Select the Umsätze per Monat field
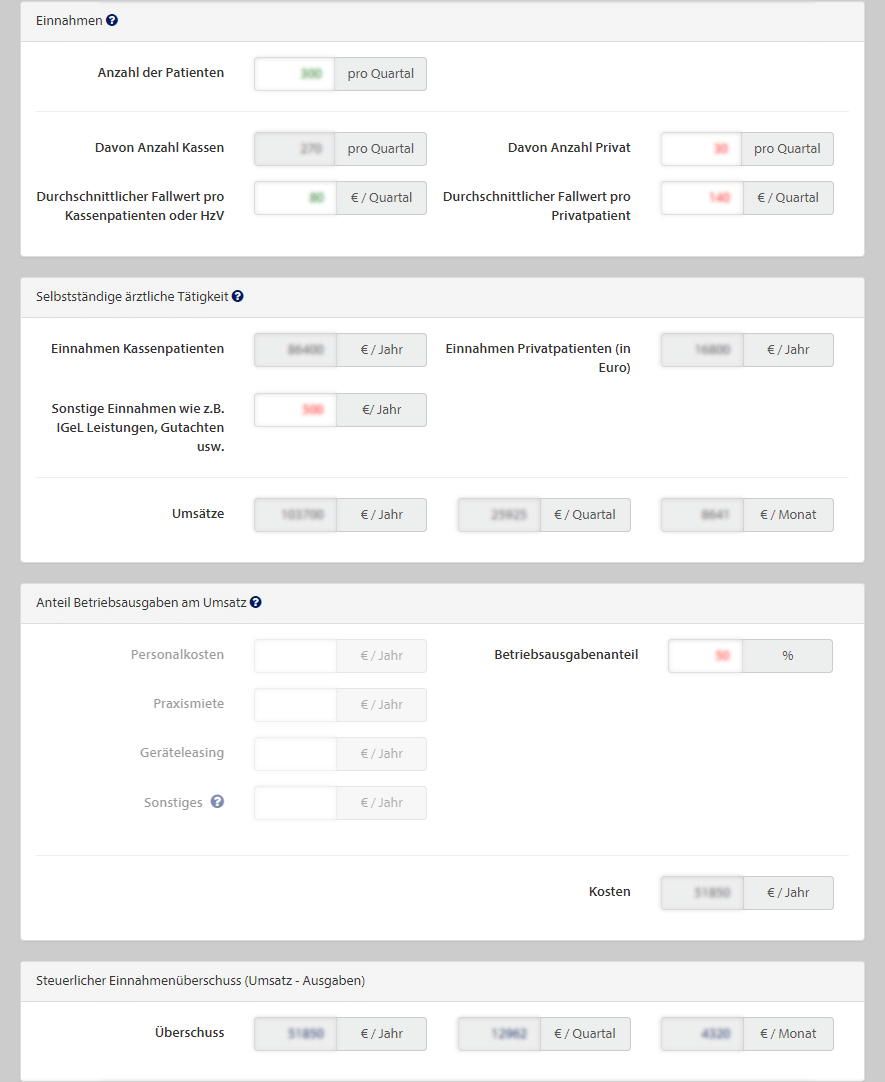 pos(701,515)
